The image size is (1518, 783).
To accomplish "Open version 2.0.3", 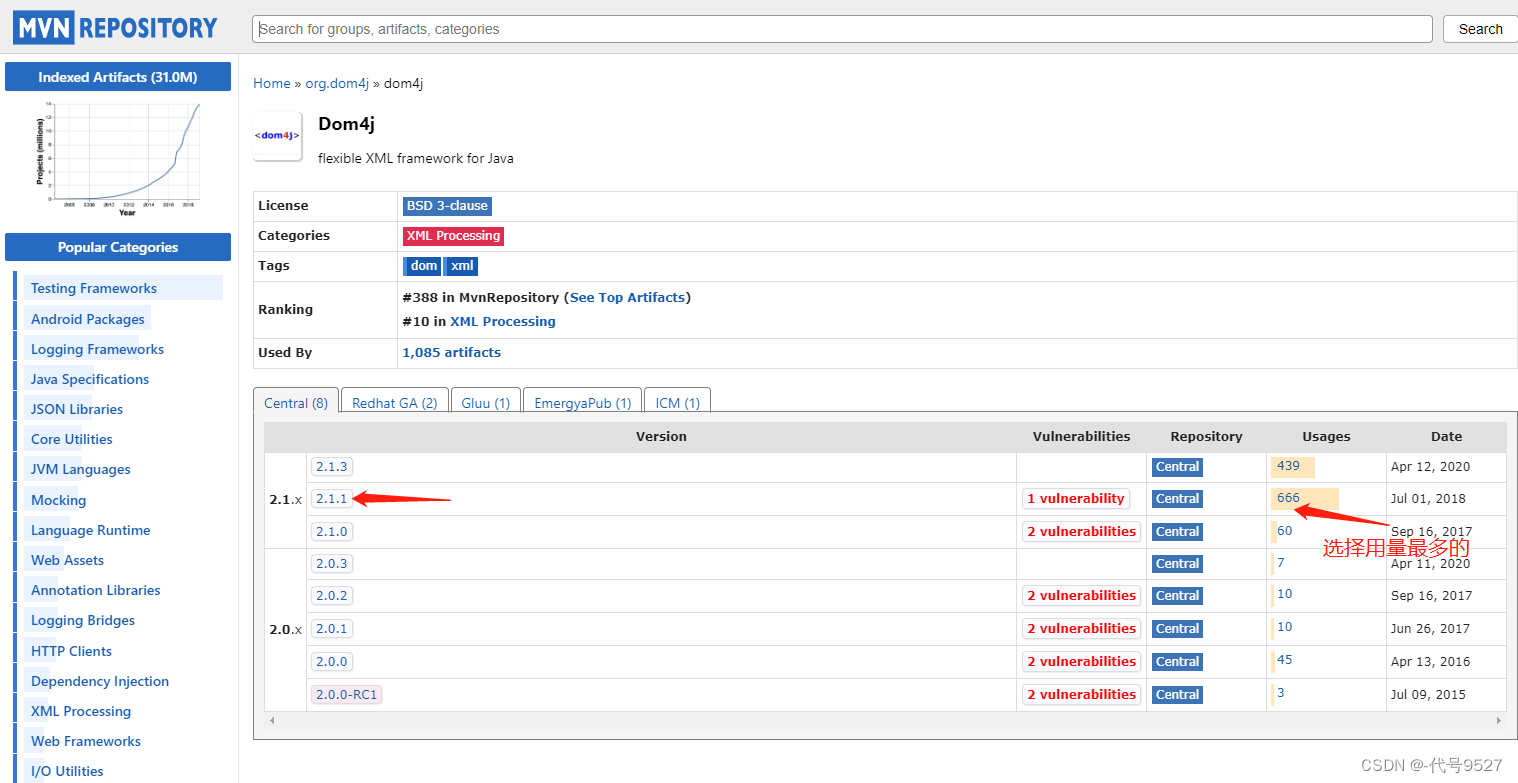I will click(x=332, y=564).
